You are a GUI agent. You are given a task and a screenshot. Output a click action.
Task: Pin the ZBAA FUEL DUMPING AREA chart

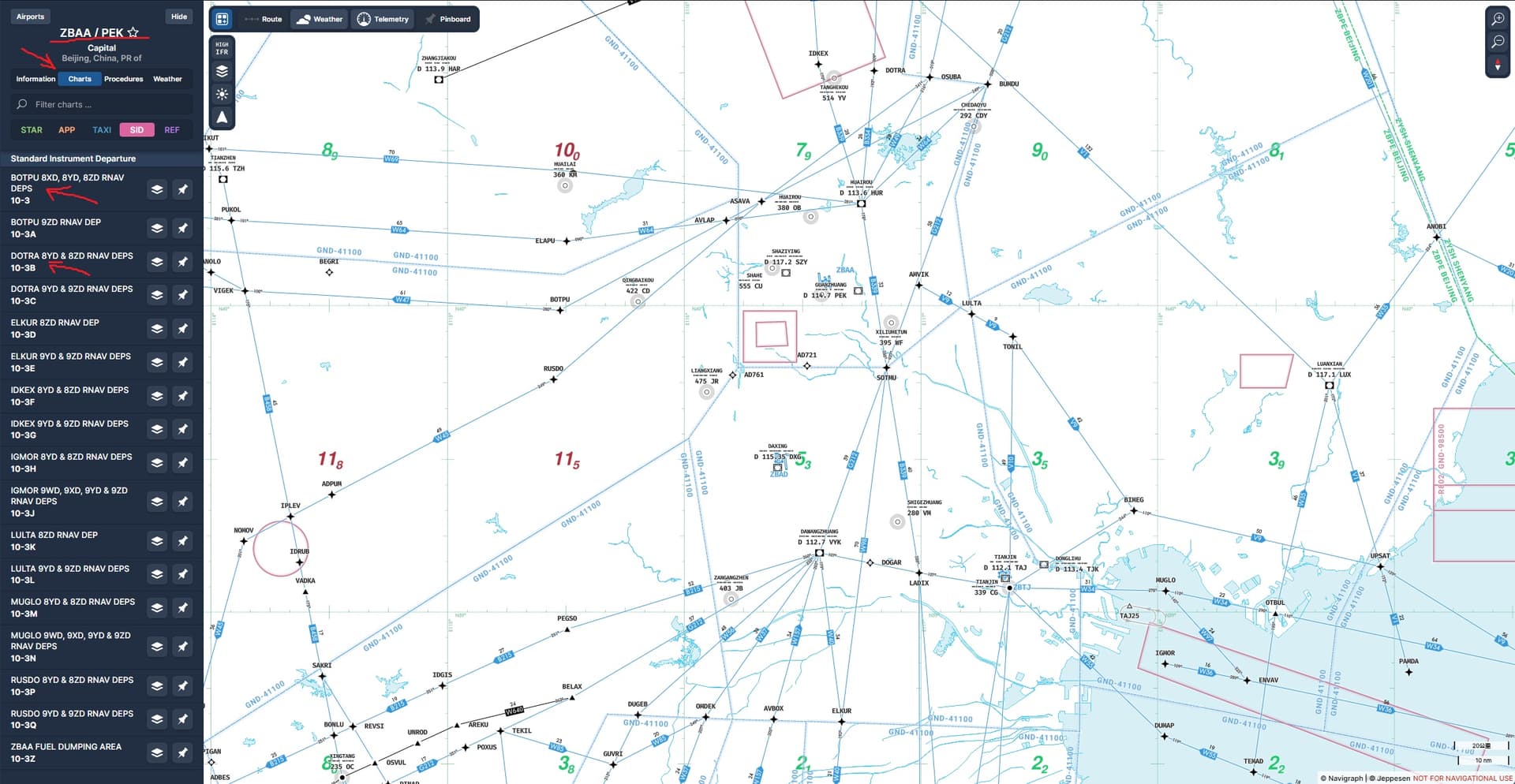pos(182,753)
